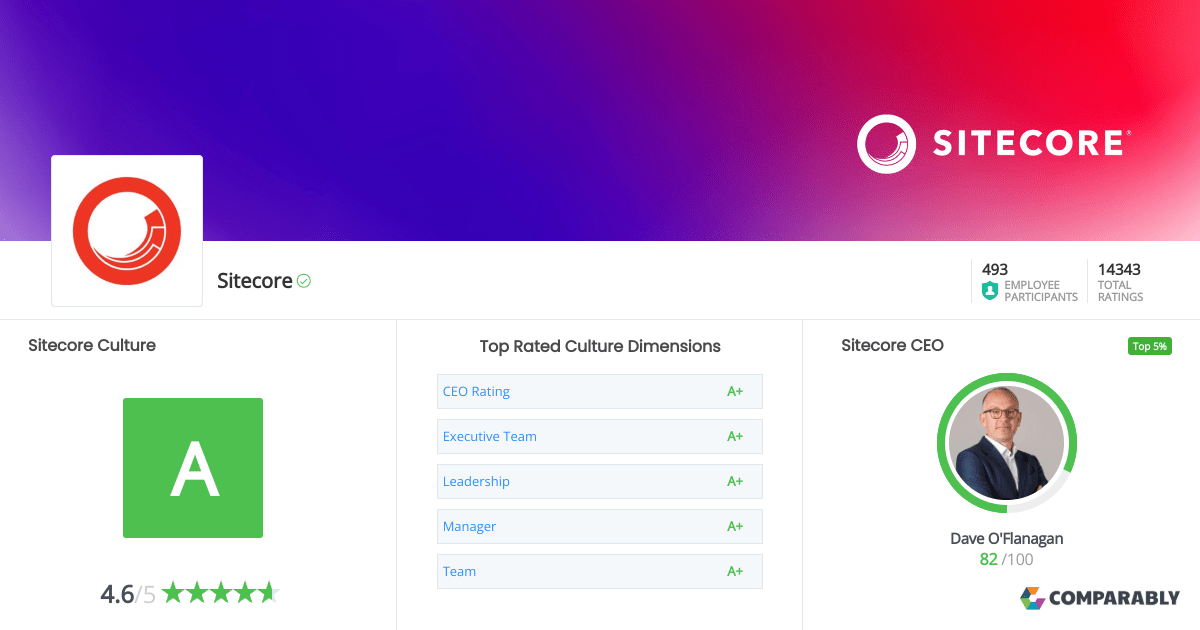Click the A+ grade beside CEO Rating
This screenshot has width=1200, height=630.
click(736, 391)
